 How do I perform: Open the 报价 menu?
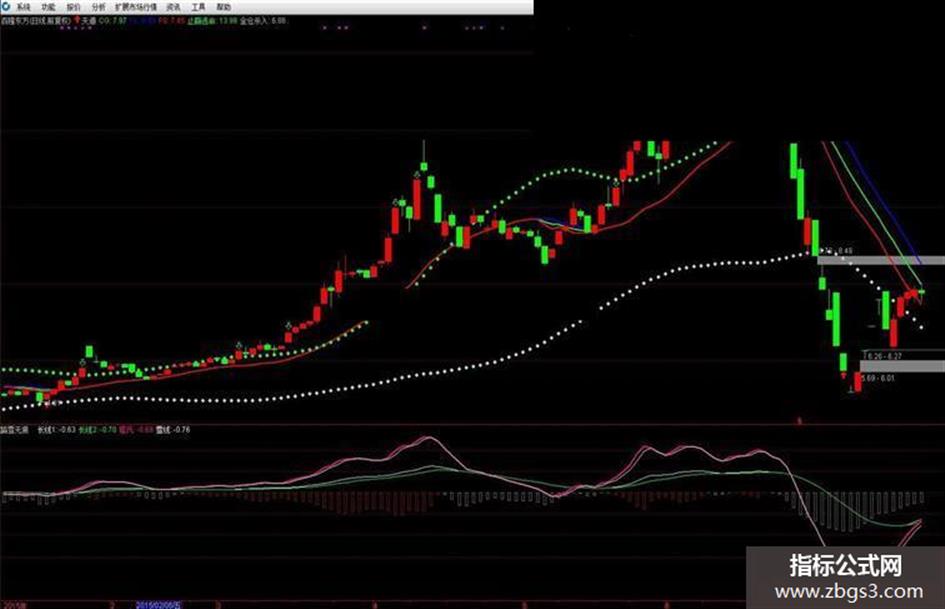tap(74, 7)
